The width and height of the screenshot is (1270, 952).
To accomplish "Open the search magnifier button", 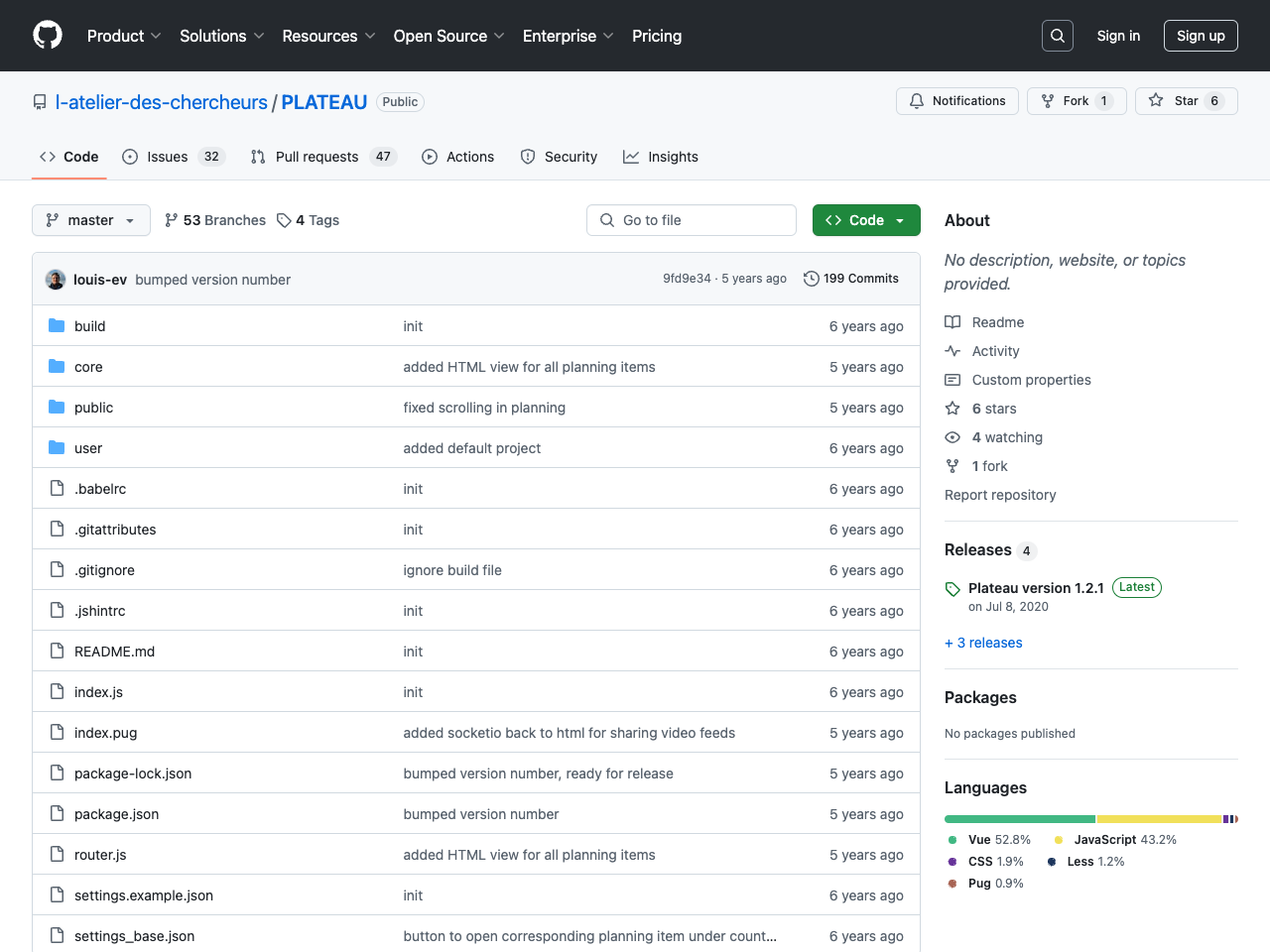I will [1058, 36].
